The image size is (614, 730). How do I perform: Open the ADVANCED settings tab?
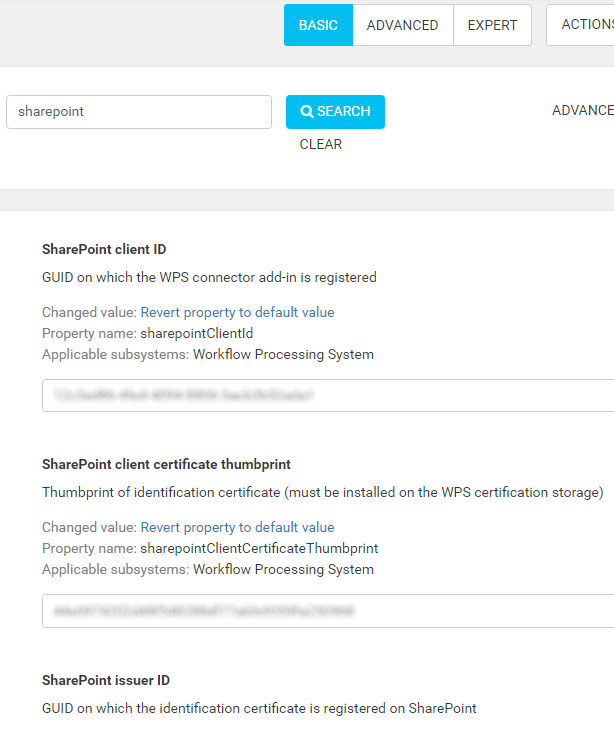click(403, 25)
